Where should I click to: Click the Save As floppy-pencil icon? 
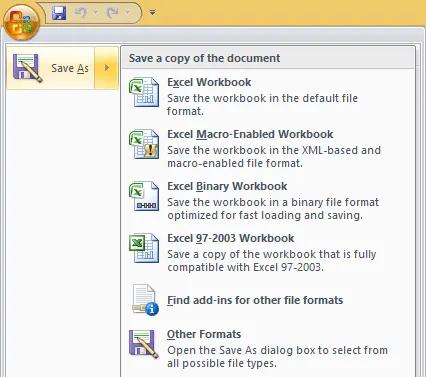[x=27, y=68]
